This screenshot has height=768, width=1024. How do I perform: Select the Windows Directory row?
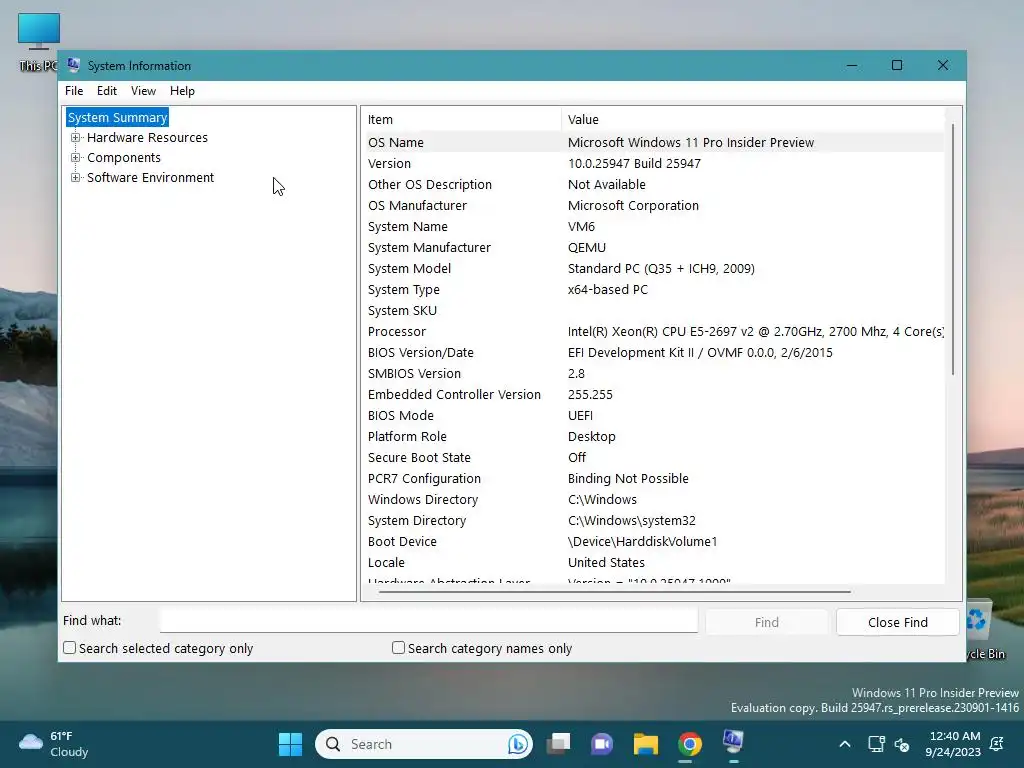point(654,500)
